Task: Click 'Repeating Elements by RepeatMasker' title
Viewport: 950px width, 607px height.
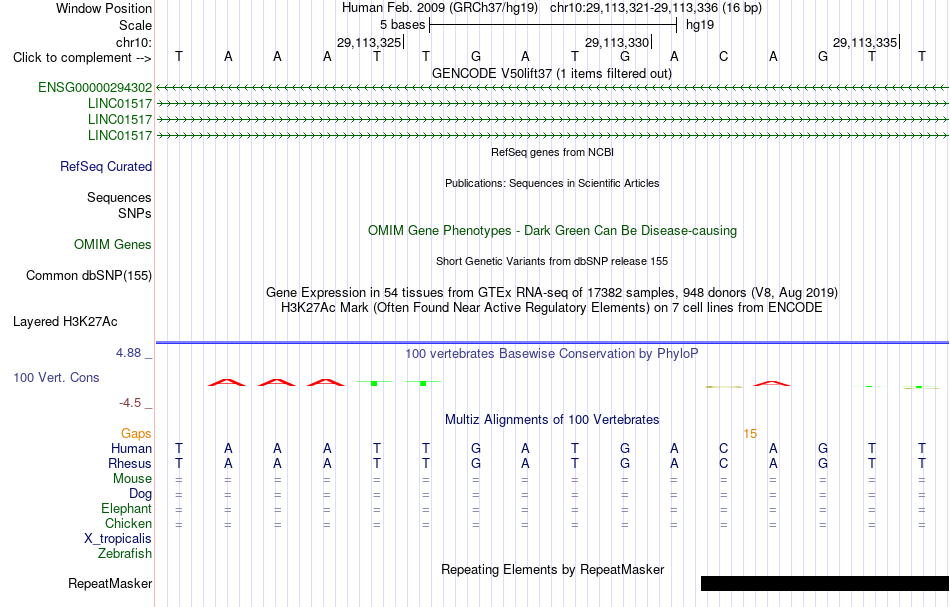Action: pyautogui.click(x=553, y=569)
